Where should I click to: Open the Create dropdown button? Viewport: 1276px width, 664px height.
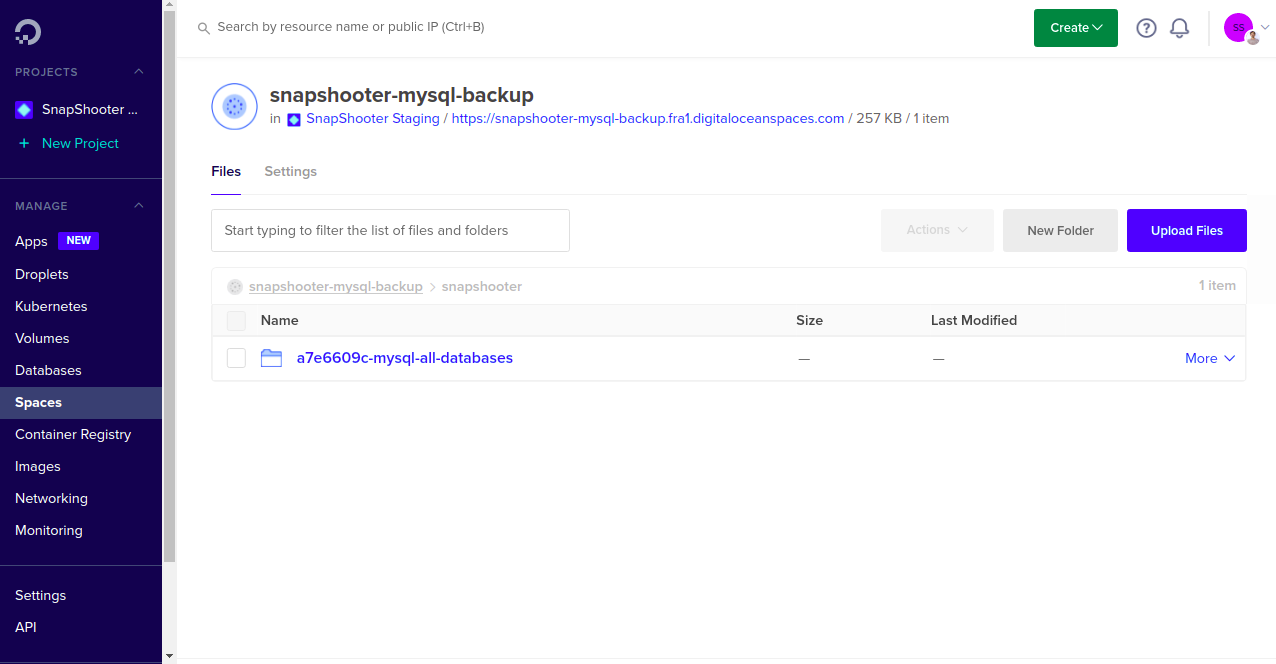(x=1076, y=28)
